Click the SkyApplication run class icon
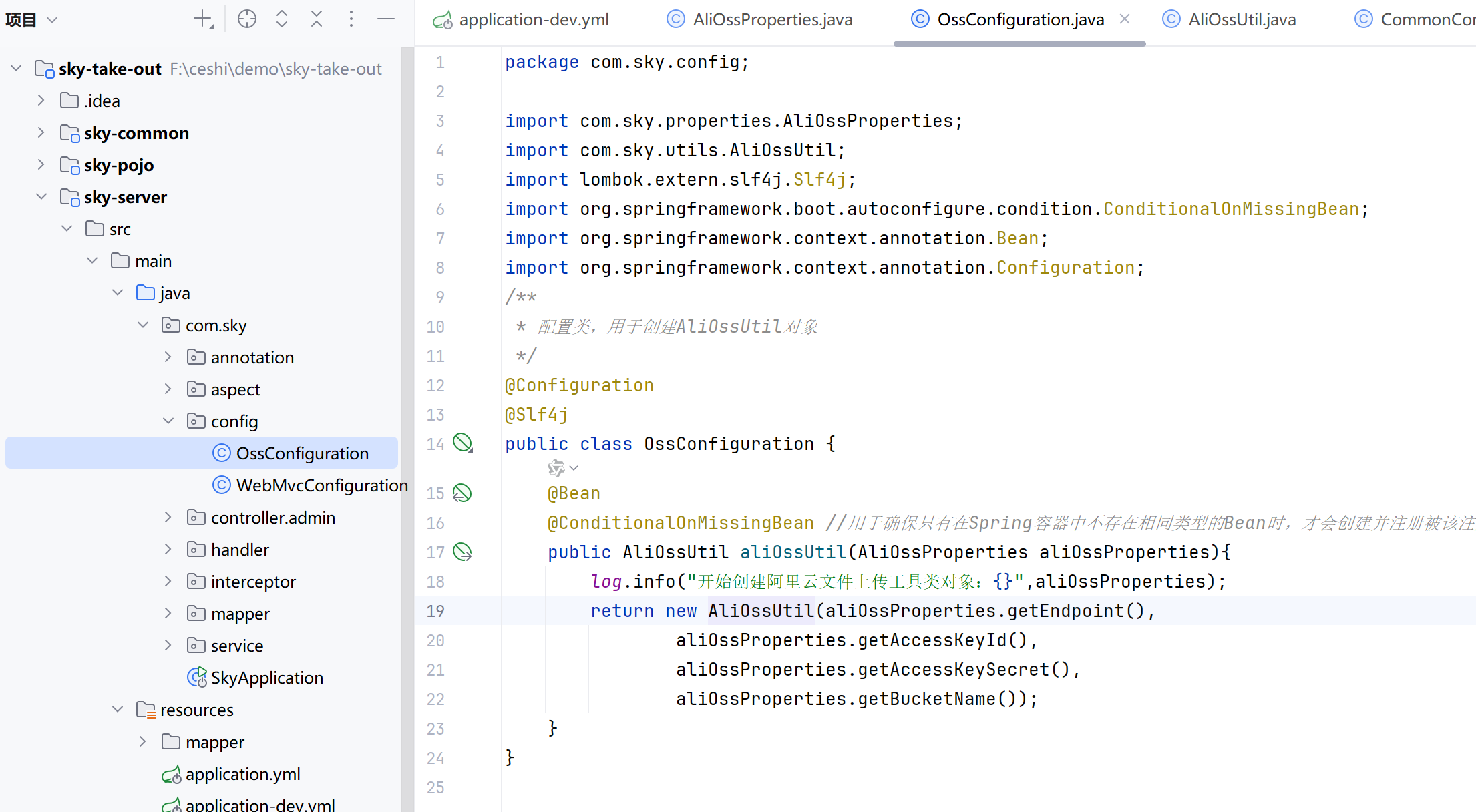Viewport: 1476px width, 812px height. pos(197,677)
